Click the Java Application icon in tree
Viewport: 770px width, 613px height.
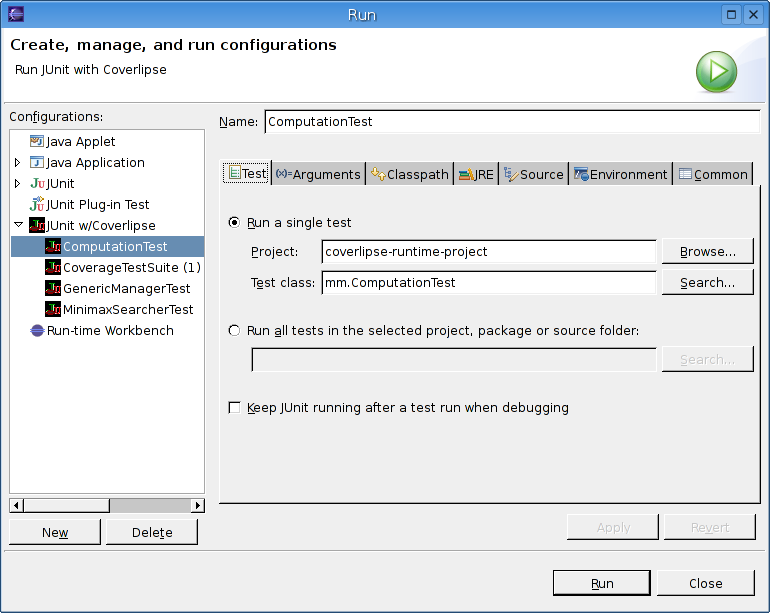pos(37,163)
